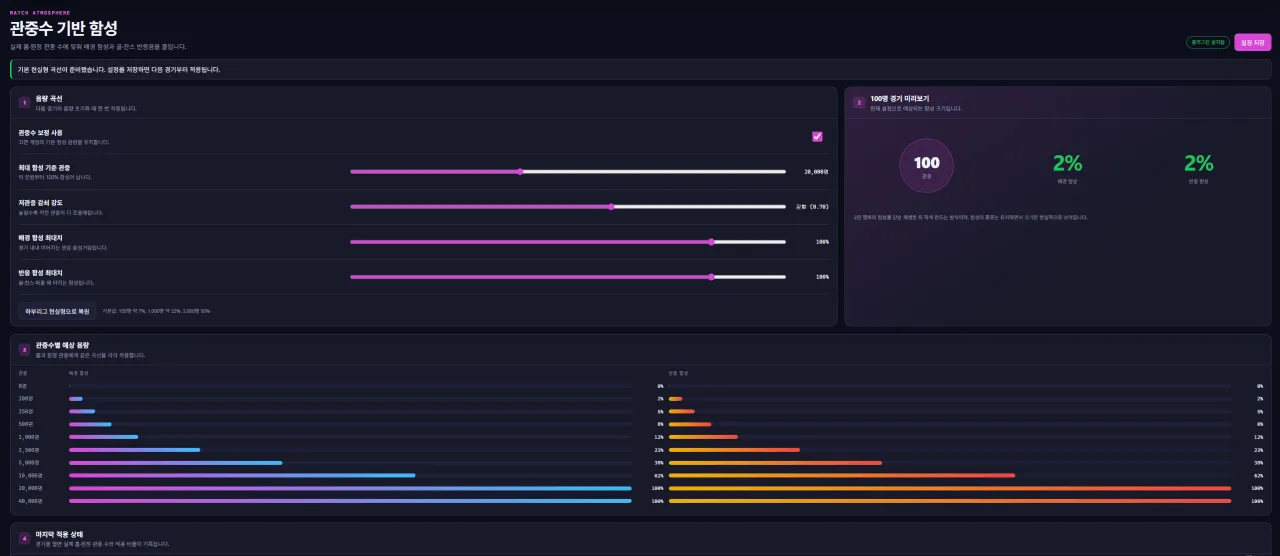The width and height of the screenshot is (1280, 556).
Task: Click the 반응 함성 column header in the table
Action: [678, 372]
